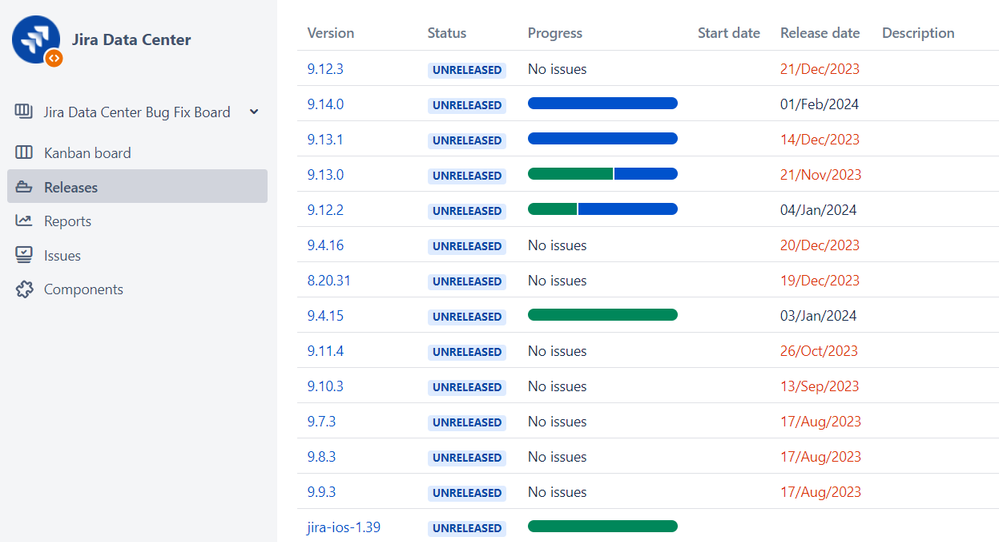Open version 9.13.0 link
Viewport: 999px width, 542px height.
(325, 175)
